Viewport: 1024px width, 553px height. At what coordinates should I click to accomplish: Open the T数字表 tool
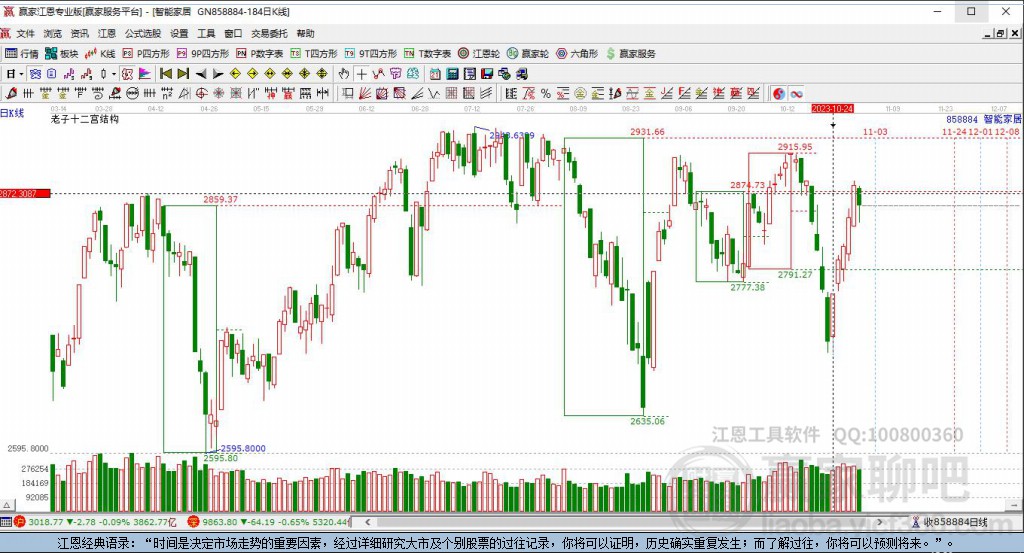[427, 54]
